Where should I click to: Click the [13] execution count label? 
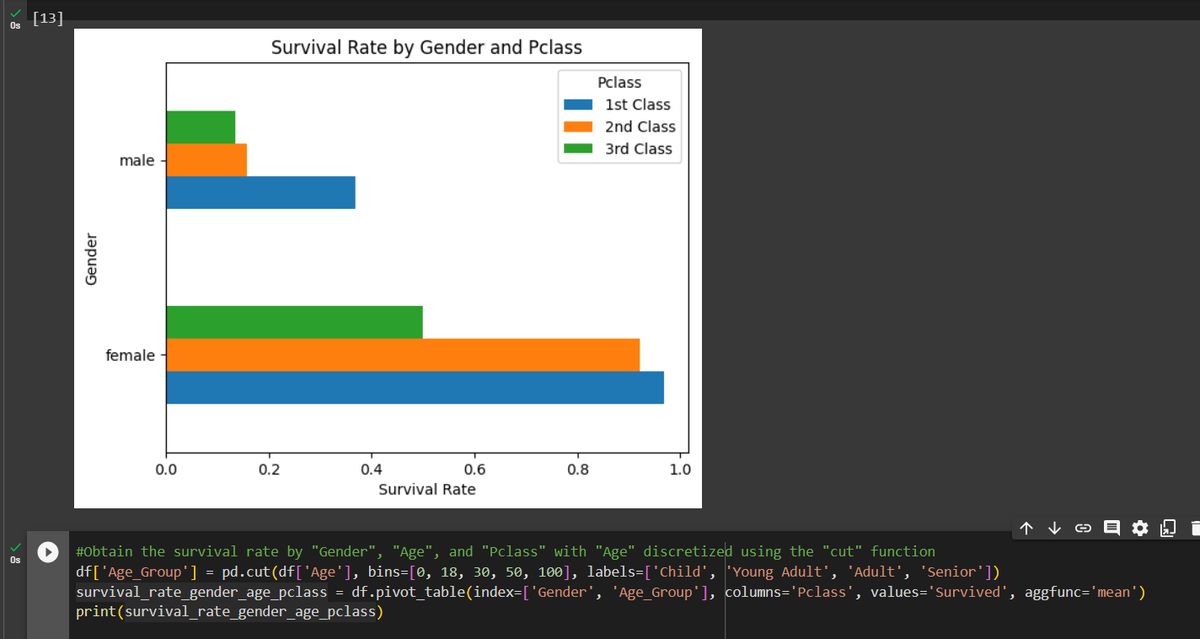[46, 17]
